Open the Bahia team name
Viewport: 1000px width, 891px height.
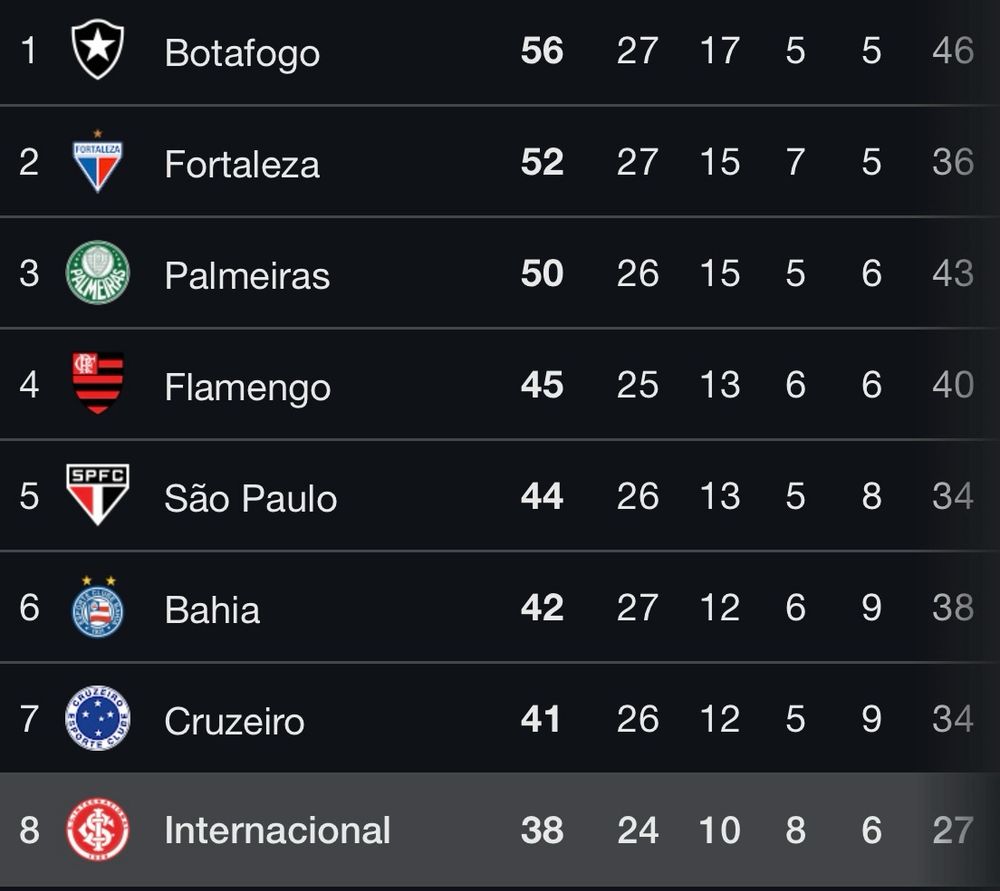pyautogui.click(x=212, y=610)
